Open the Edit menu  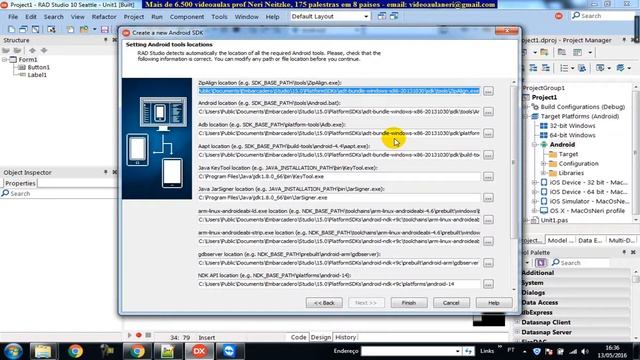click(31, 17)
